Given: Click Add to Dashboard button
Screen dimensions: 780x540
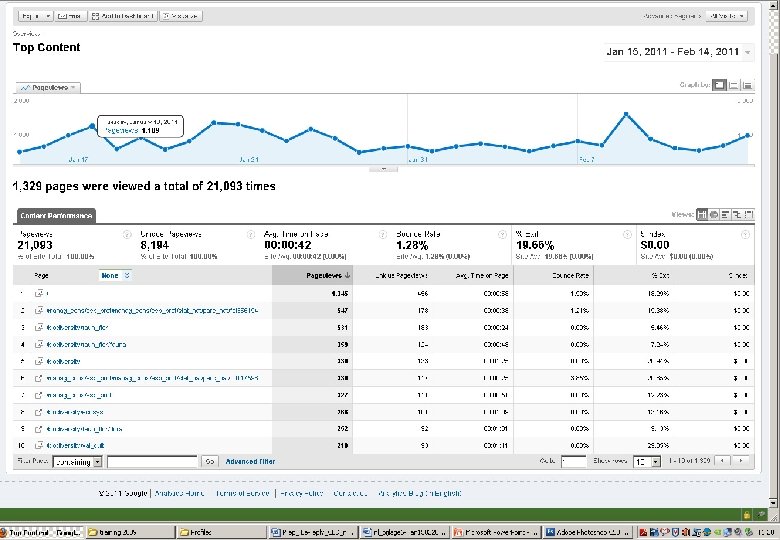Looking at the screenshot, I should [x=123, y=16].
